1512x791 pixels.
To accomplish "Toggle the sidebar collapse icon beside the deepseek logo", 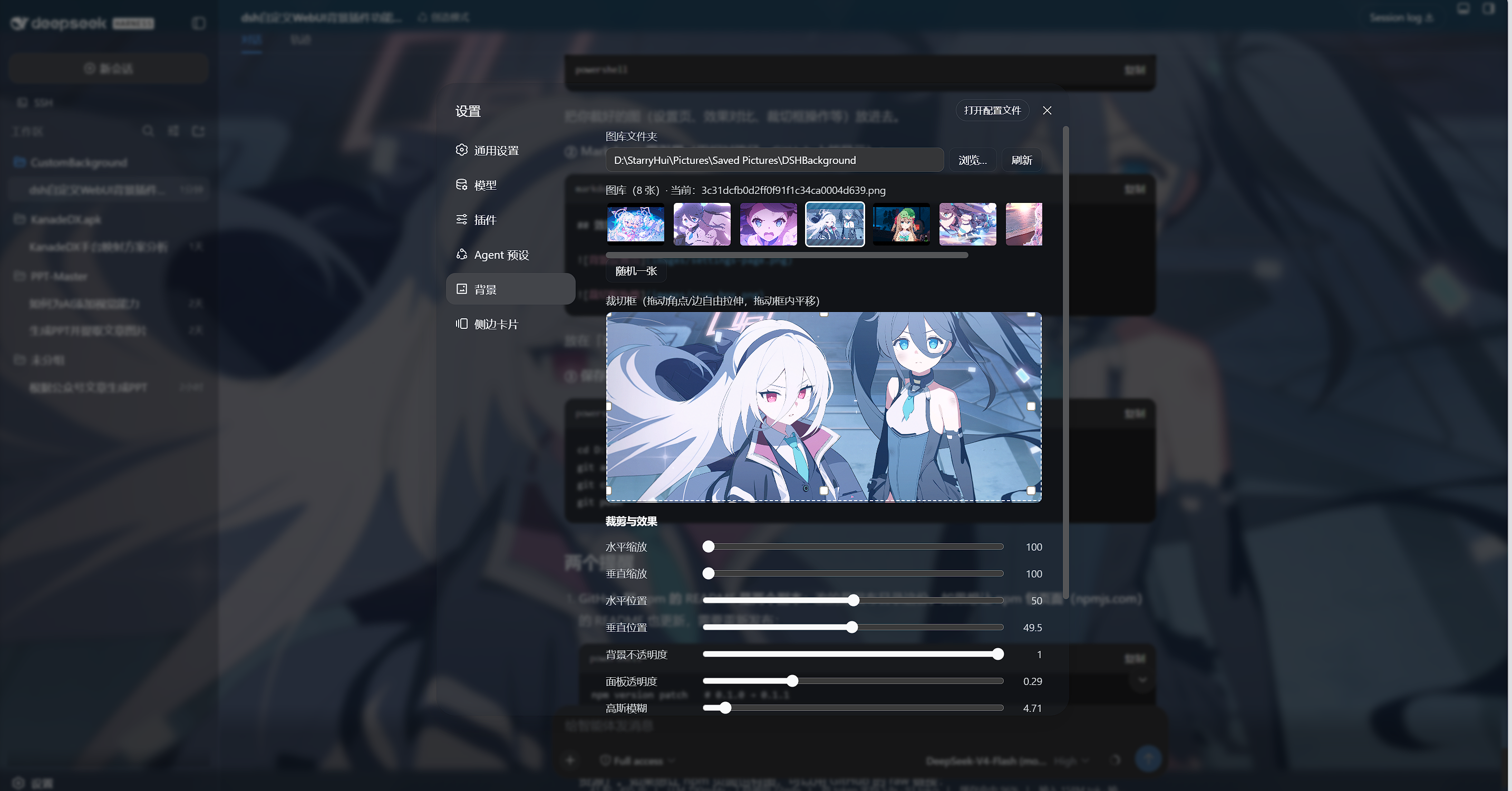I will pyautogui.click(x=198, y=23).
